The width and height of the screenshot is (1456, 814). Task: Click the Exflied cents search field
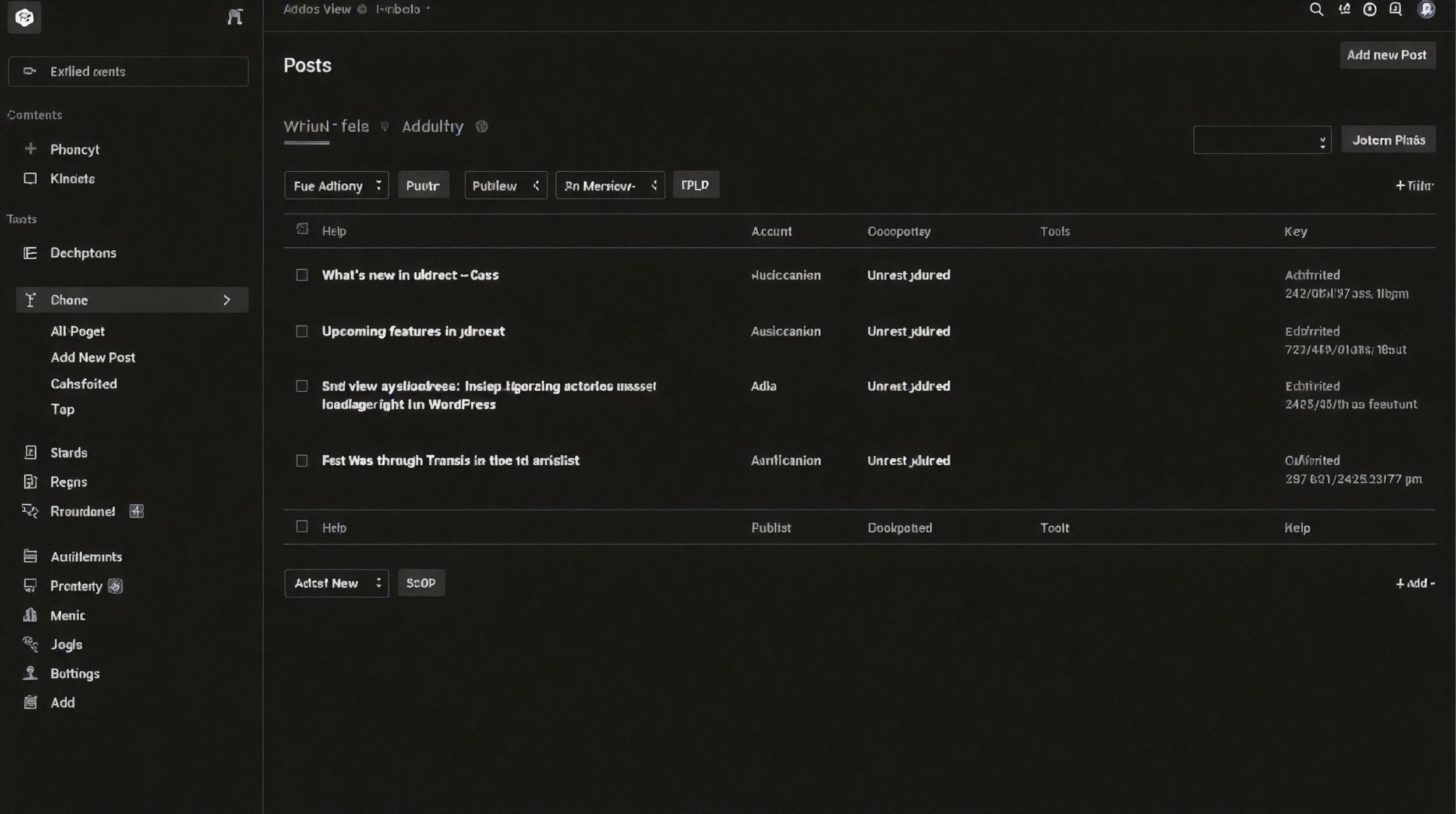pyautogui.click(x=128, y=72)
